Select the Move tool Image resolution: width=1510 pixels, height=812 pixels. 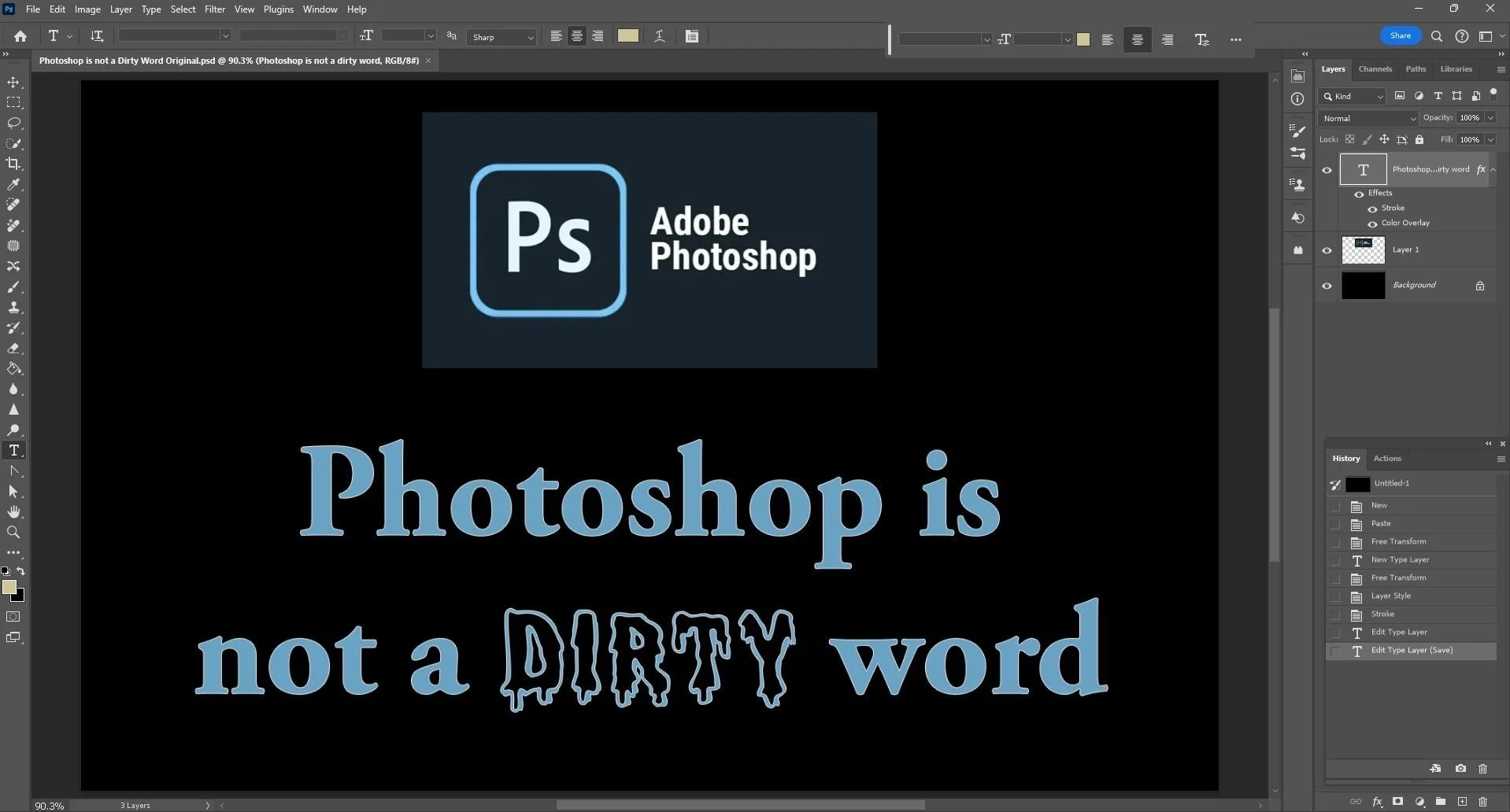click(13, 83)
